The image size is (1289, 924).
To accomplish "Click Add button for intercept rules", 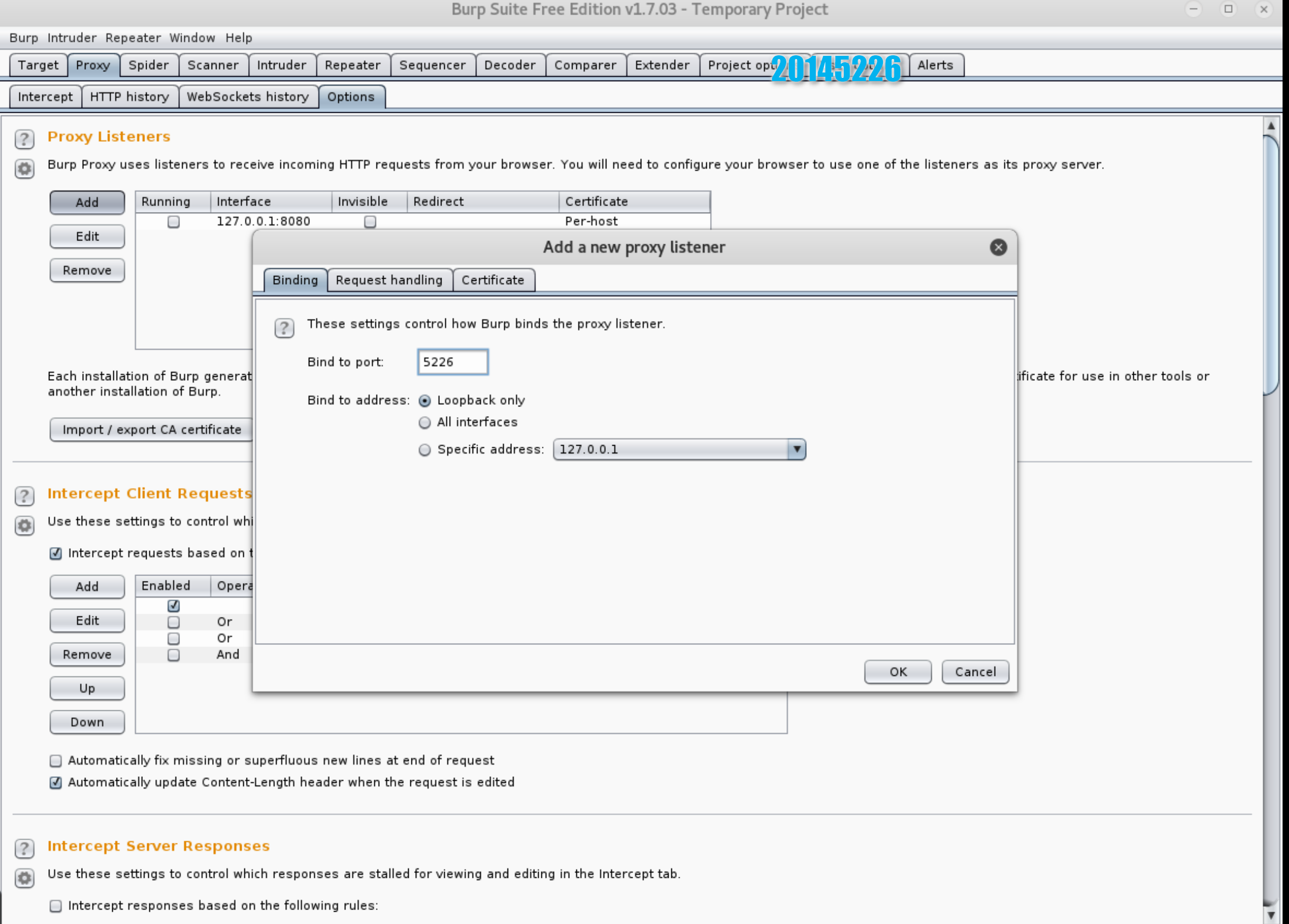I will coord(87,587).
